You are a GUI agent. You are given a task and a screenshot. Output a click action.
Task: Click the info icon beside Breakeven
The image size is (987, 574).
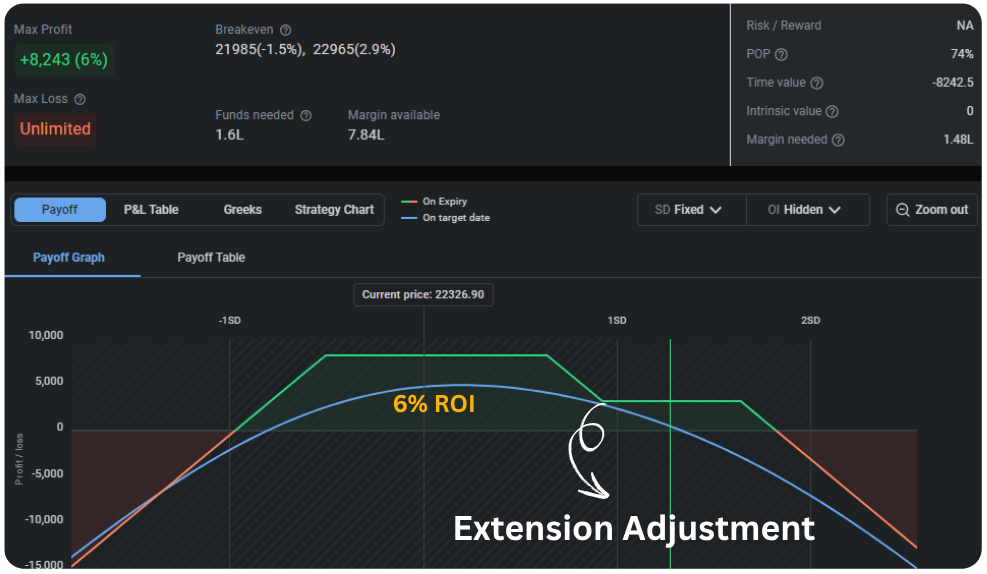pyautogui.click(x=286, y=30)
